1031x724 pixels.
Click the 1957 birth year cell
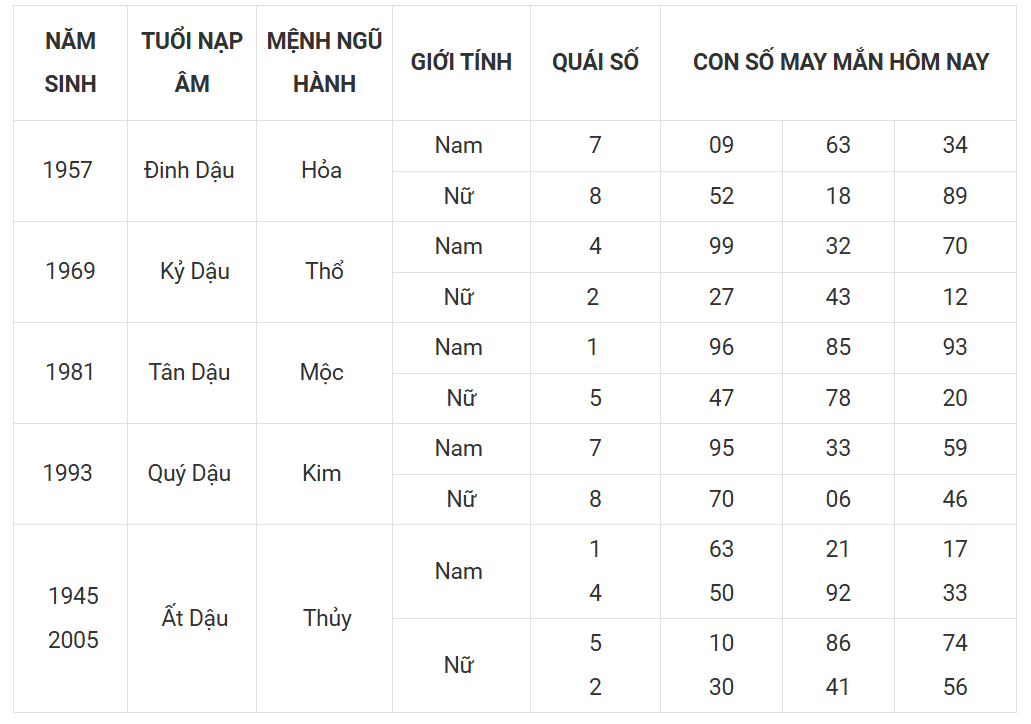pyautogui.click(x=68, y=170)
